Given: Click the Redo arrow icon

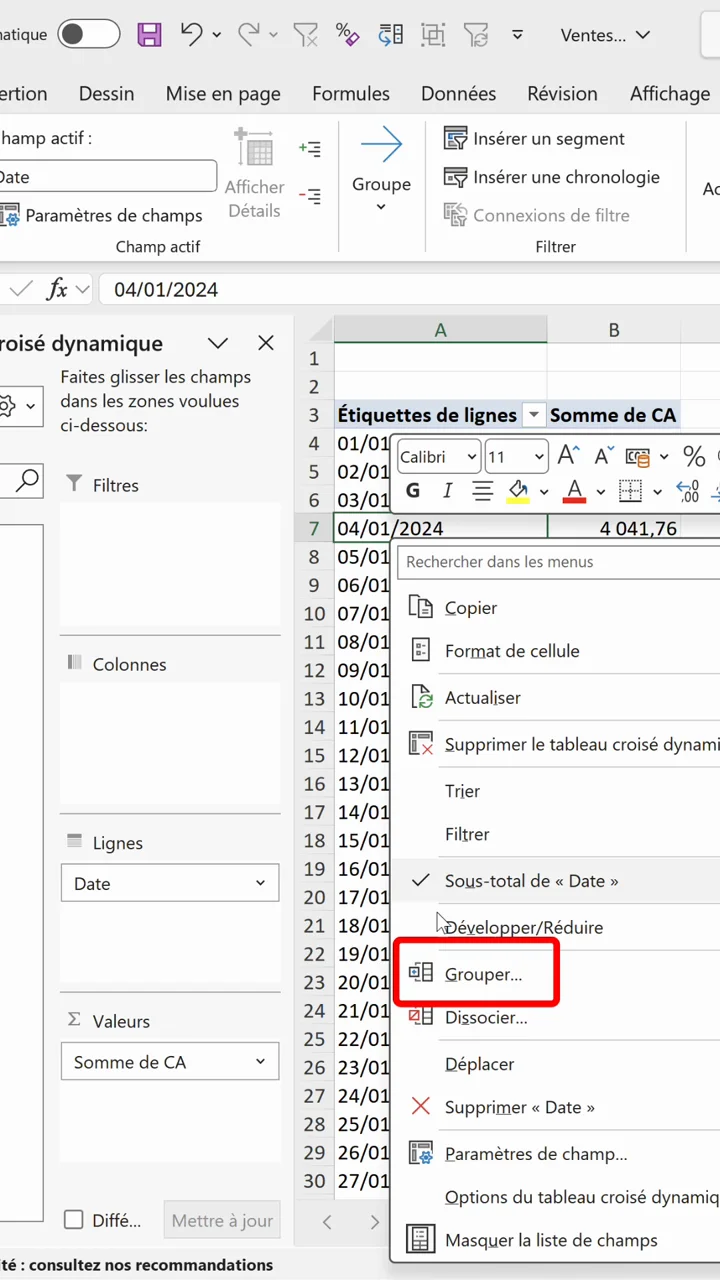Looking at the screenshot, I should [x=249, y=34].
